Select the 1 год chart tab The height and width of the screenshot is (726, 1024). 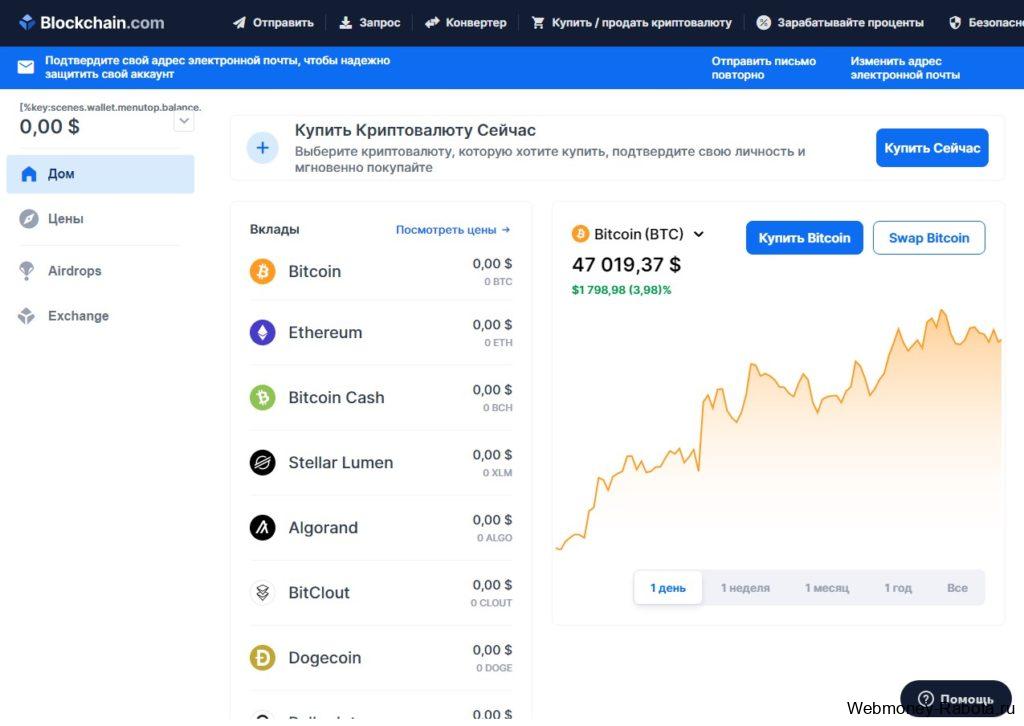coord(898,588)
